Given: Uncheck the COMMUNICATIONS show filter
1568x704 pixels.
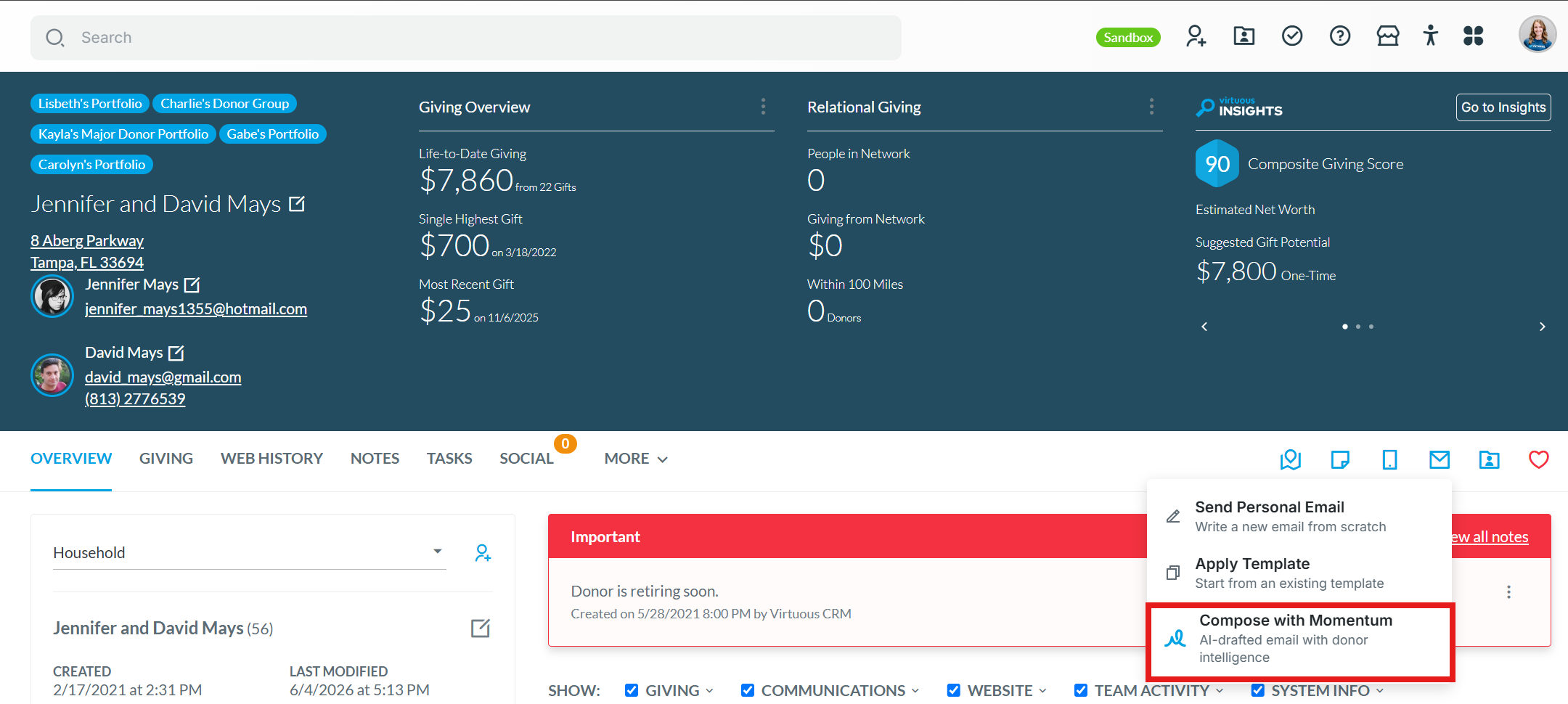Looking at the screenshot, I should click(748, 690).
